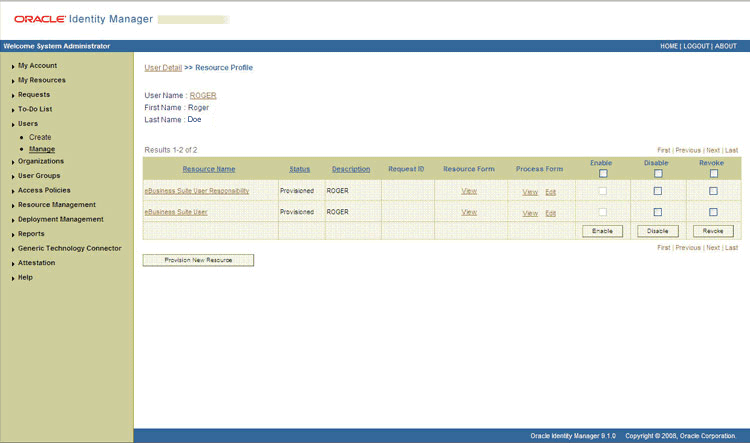
Task: Open eBusiness Suite User resource link
Action: [x=176, y=211]
